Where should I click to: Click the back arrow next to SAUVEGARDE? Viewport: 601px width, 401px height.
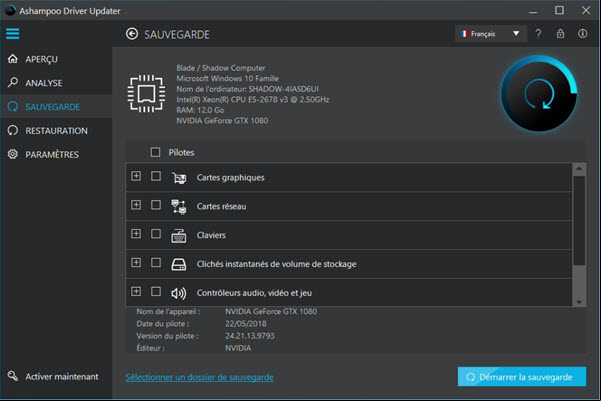pos(132,34)
